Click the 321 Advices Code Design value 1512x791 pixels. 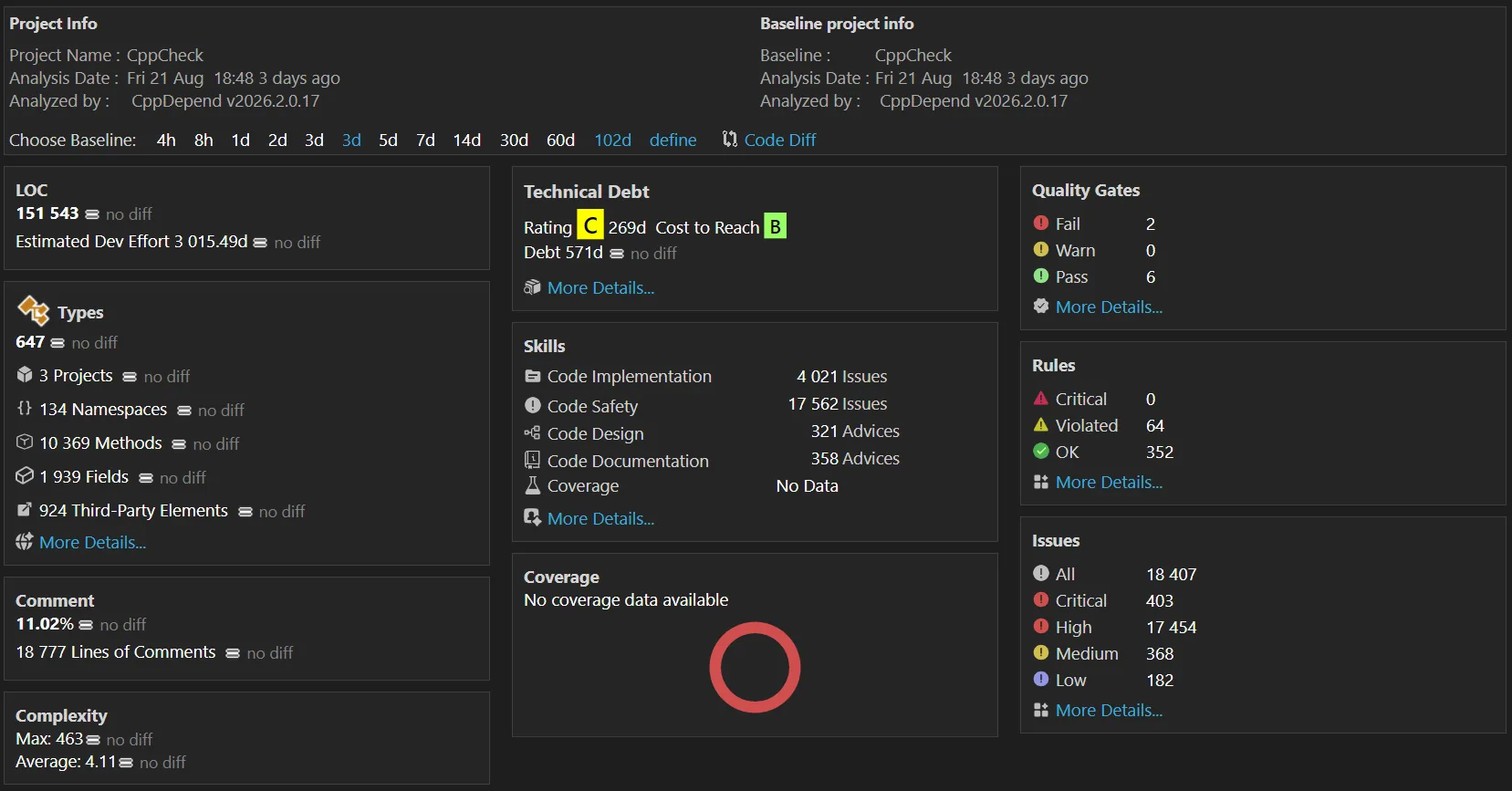pyautogui.click(x=855, y=431)
